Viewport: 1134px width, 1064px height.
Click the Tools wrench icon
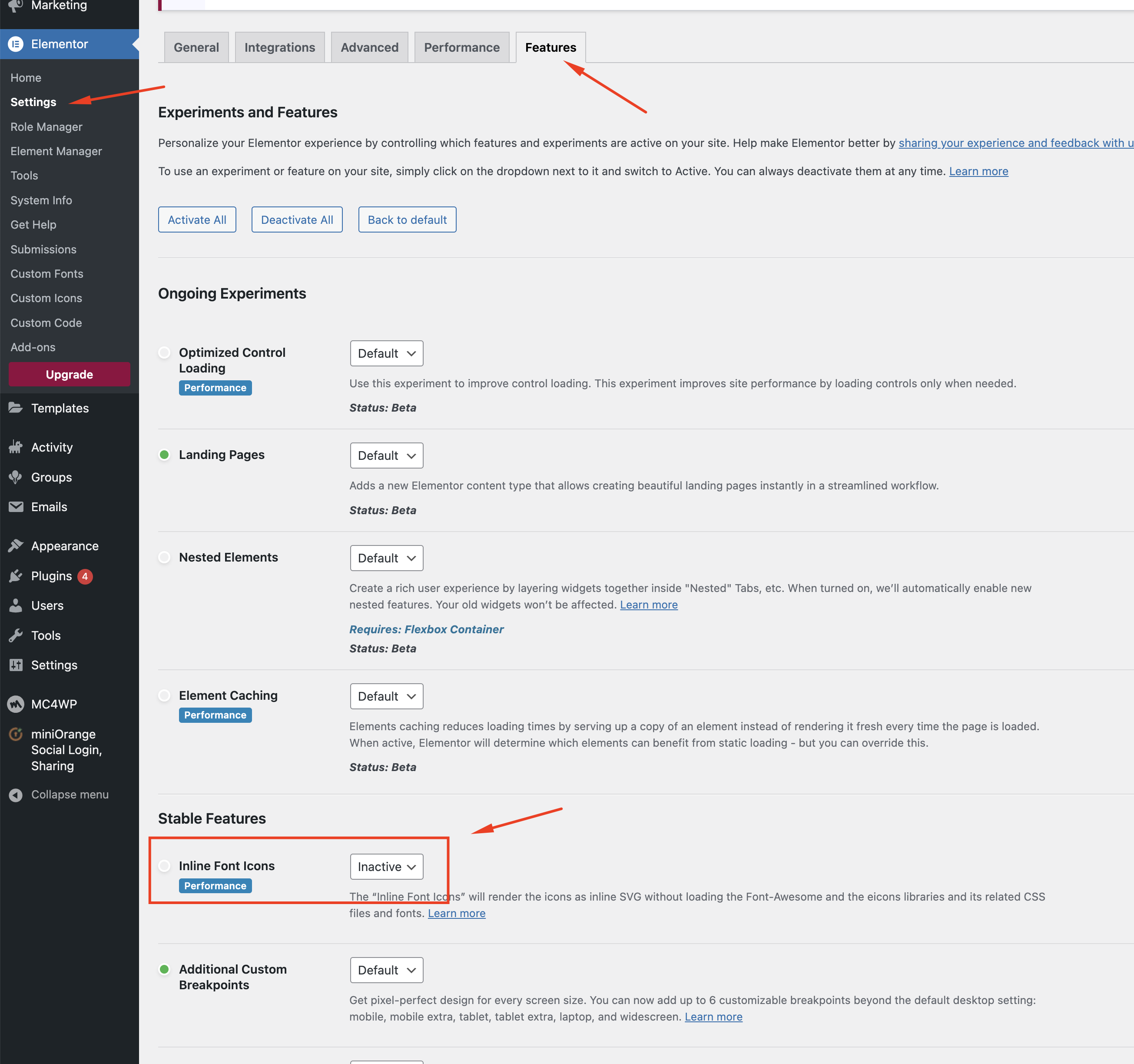tap(16, 635)
